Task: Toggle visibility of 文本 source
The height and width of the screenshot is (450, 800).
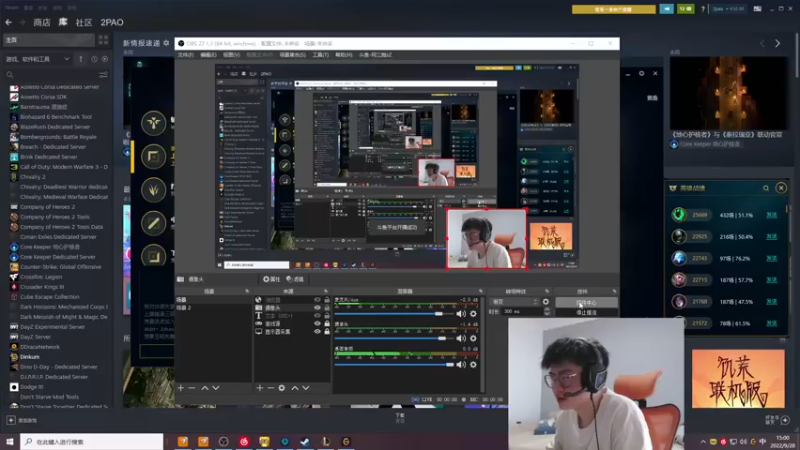Action: click(x=317, y=316)
